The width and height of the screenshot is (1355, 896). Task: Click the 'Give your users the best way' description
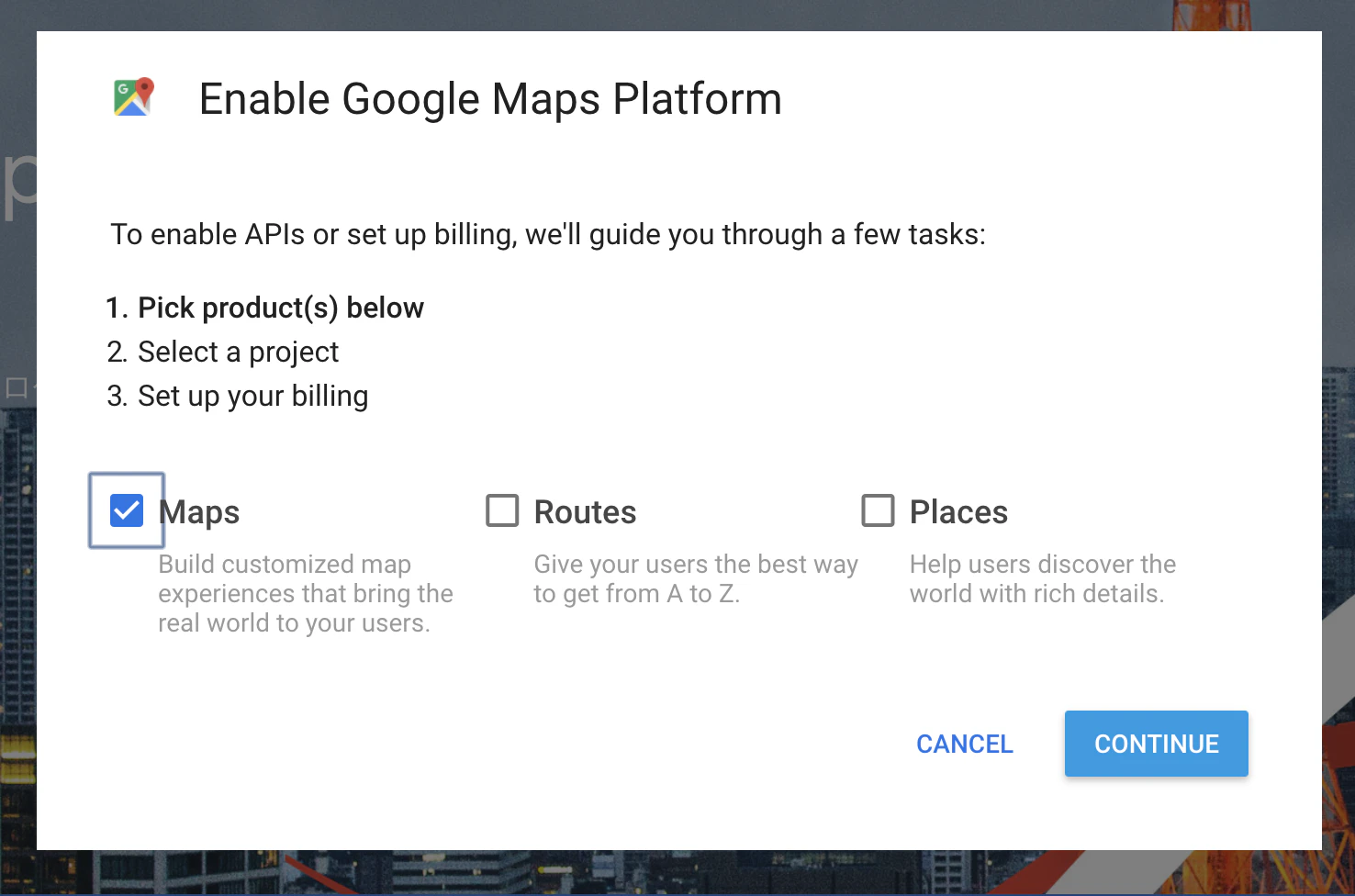click(x=696, y=578)
